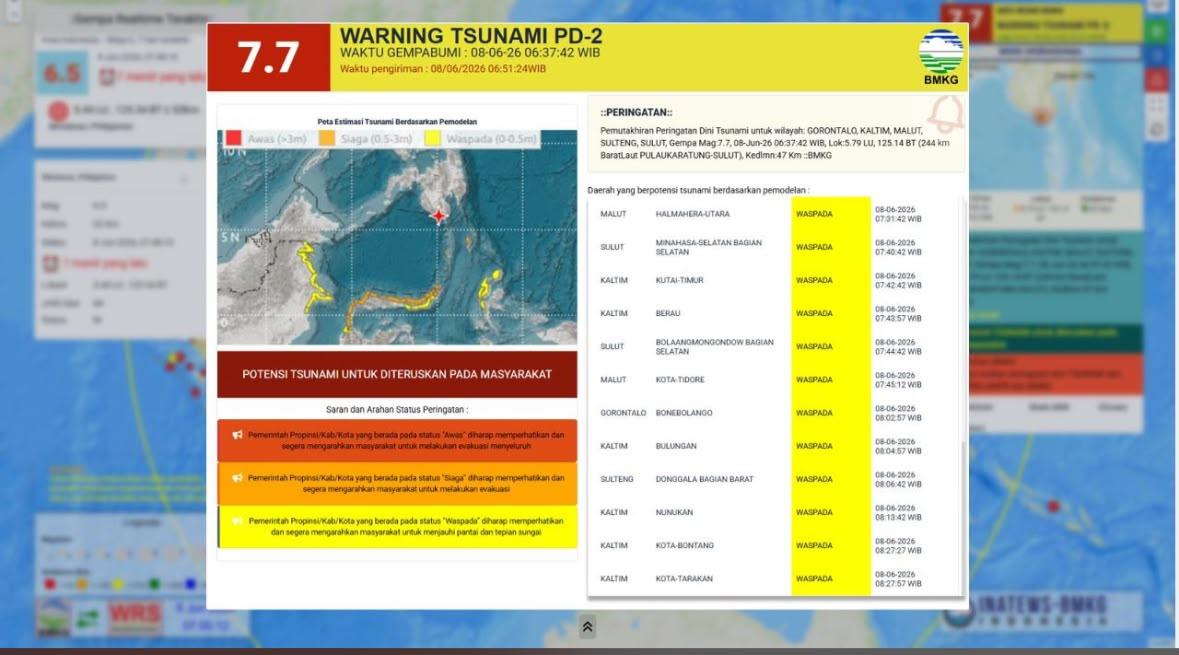
Task: Click the red 7.7 magnitude box
Action: 268,57
